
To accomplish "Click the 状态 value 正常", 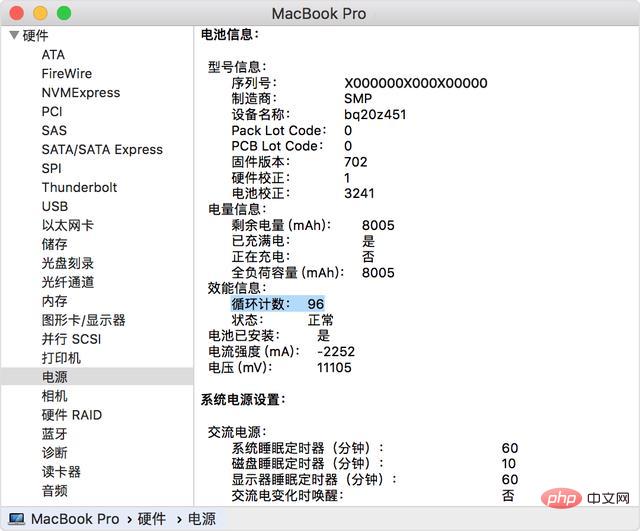I will [x=321, y=320].
